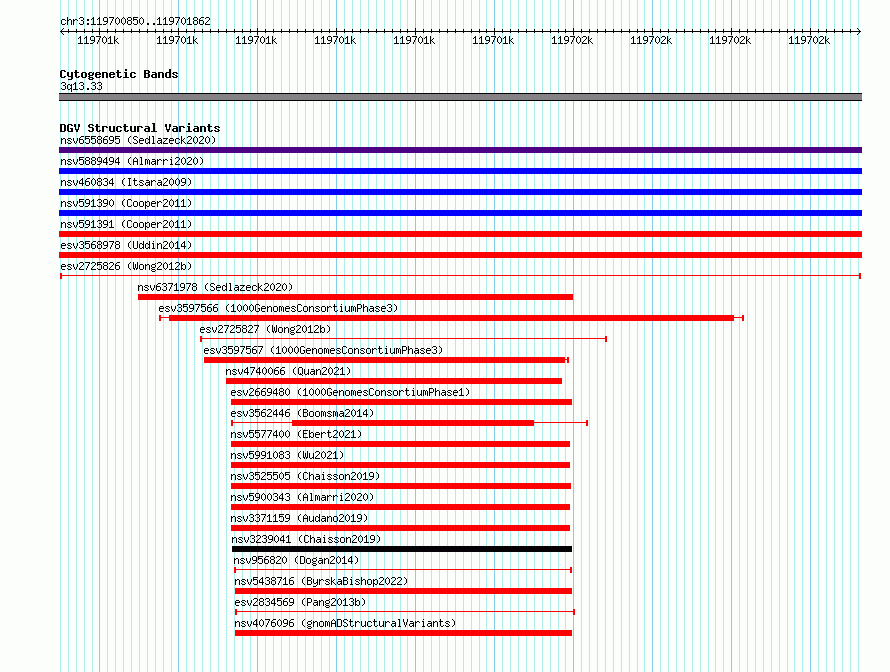Click the blue bar under nsv591390
This screenshot has height=672, width=890.
click(460, 213)
